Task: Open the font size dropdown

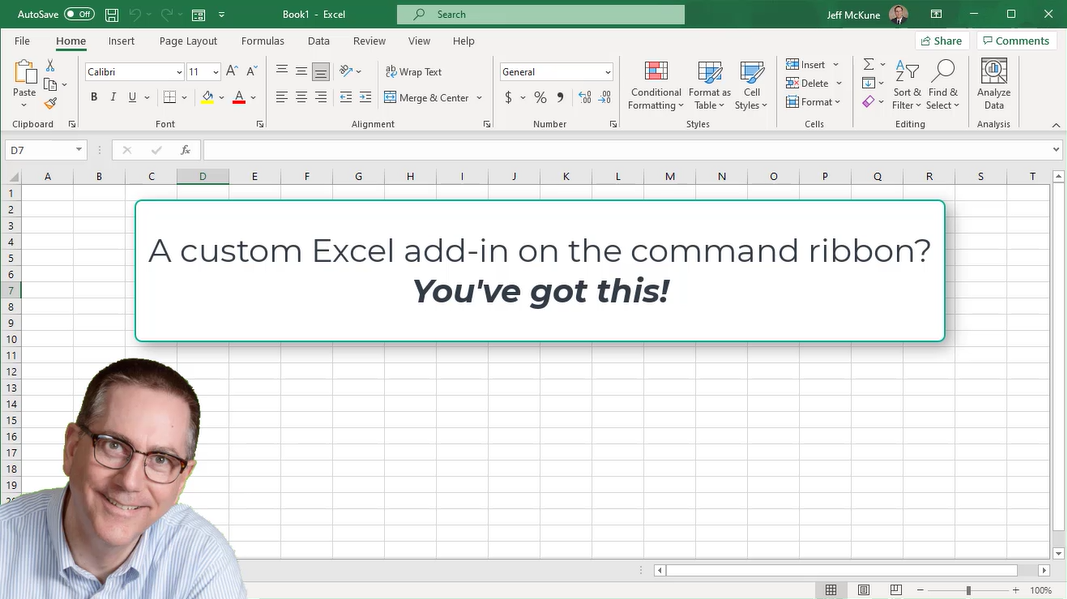Action: click(x=216, y=72)
